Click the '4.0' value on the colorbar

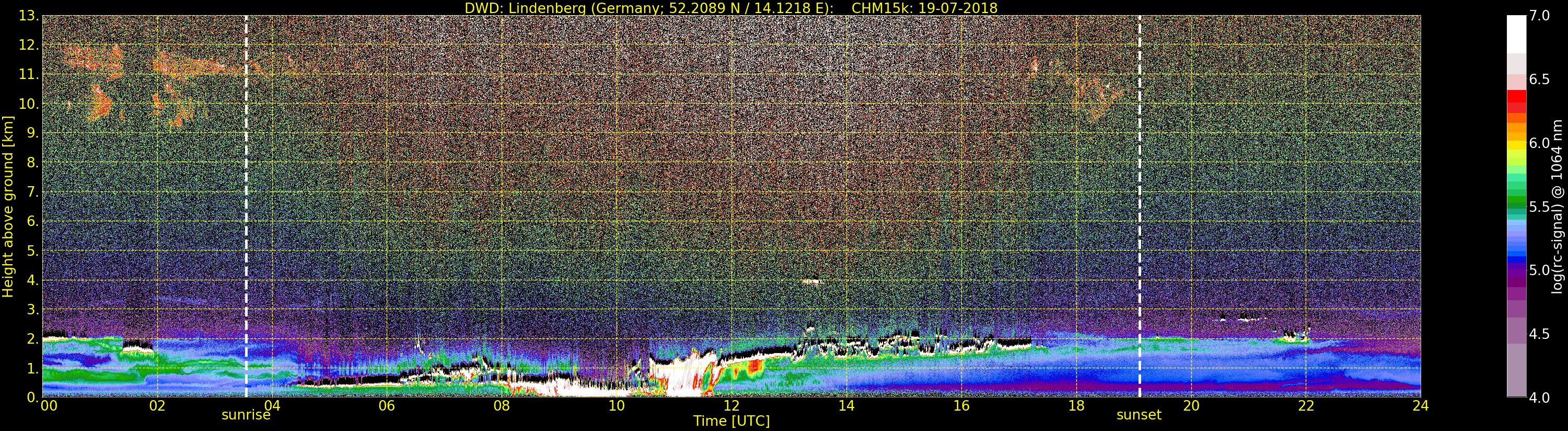pos(1539,398)
